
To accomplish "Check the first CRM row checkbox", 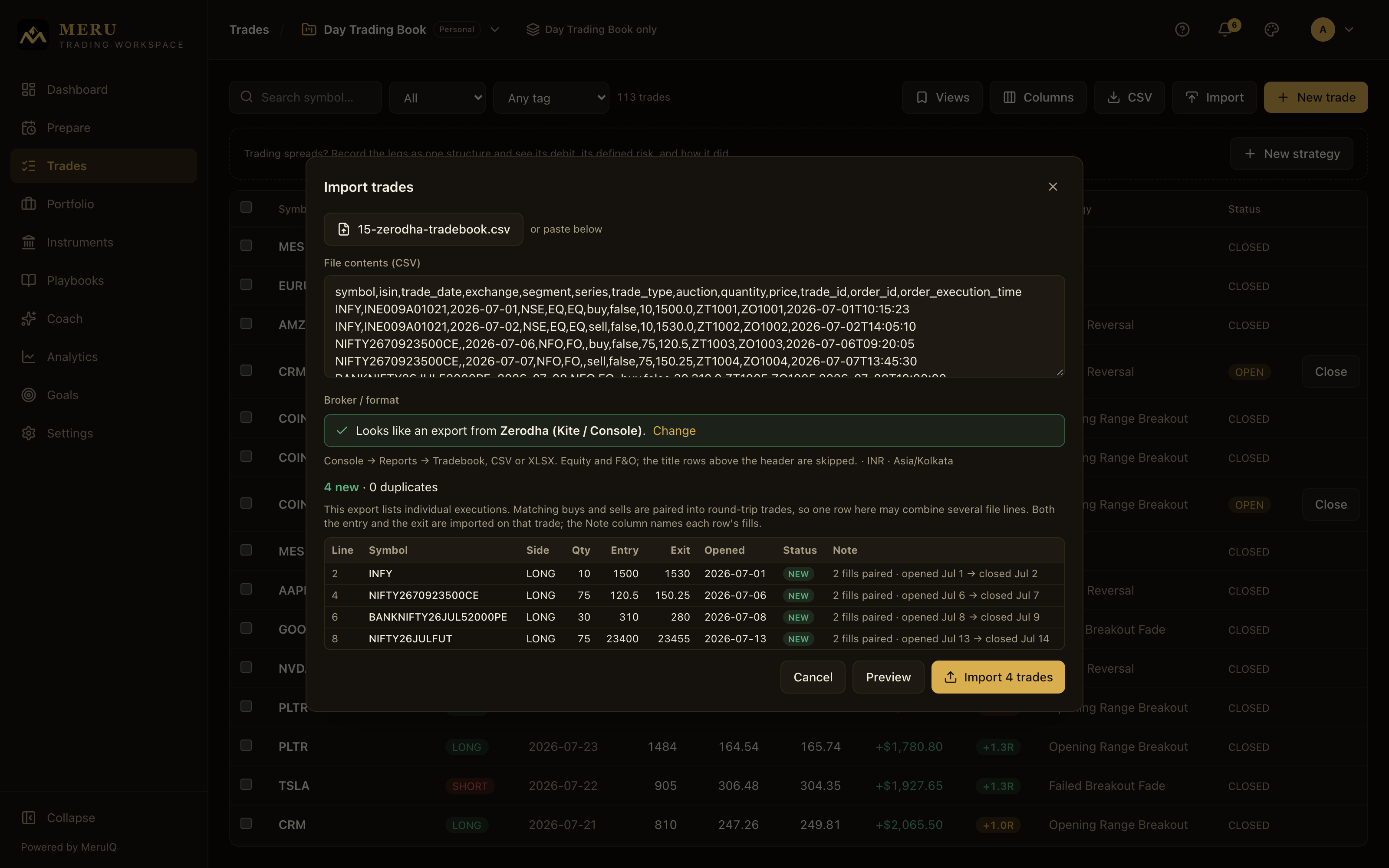I will point(246,370).
